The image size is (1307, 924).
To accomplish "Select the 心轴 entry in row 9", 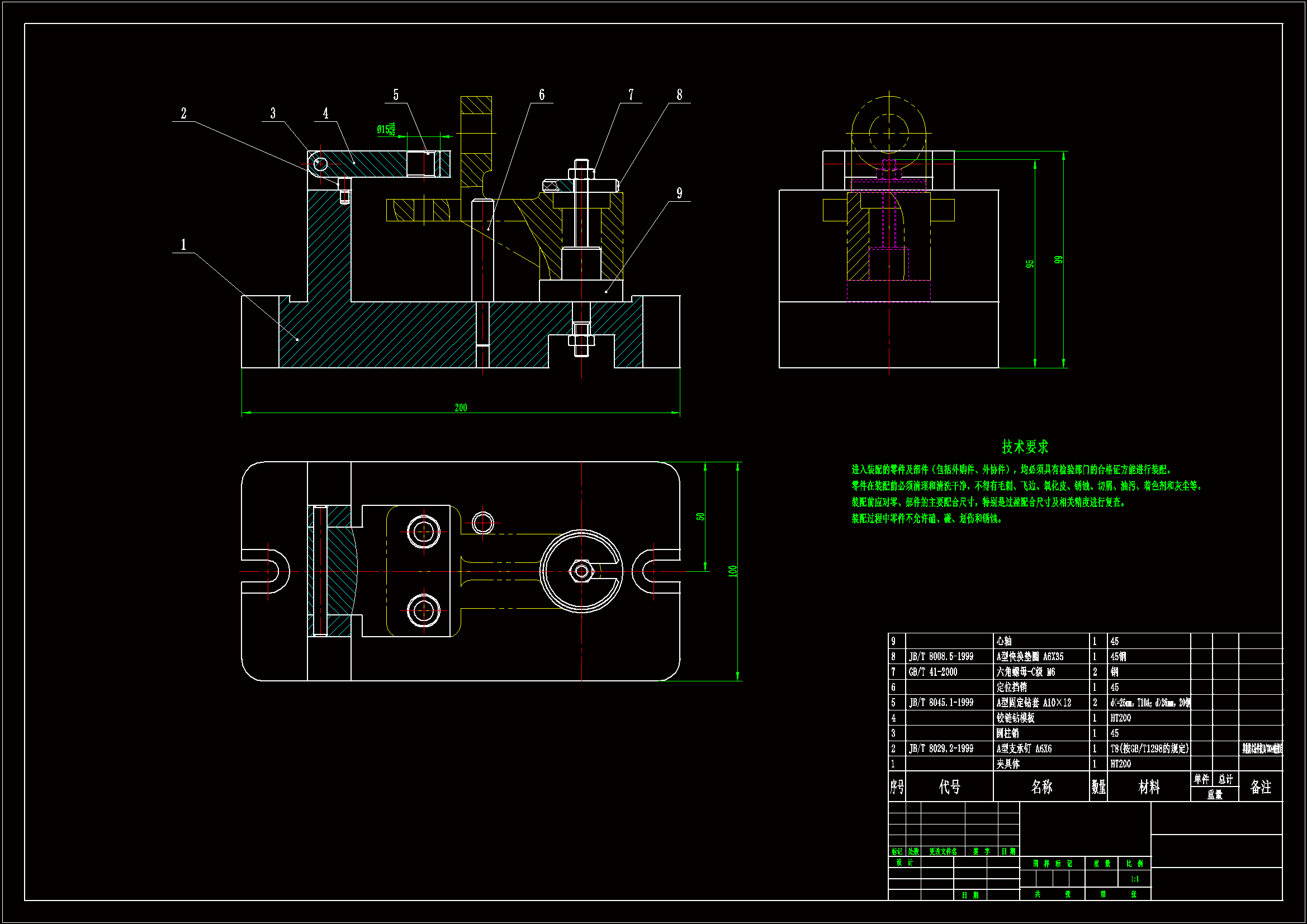I will pyautogui.click(x=1003, y=641).
